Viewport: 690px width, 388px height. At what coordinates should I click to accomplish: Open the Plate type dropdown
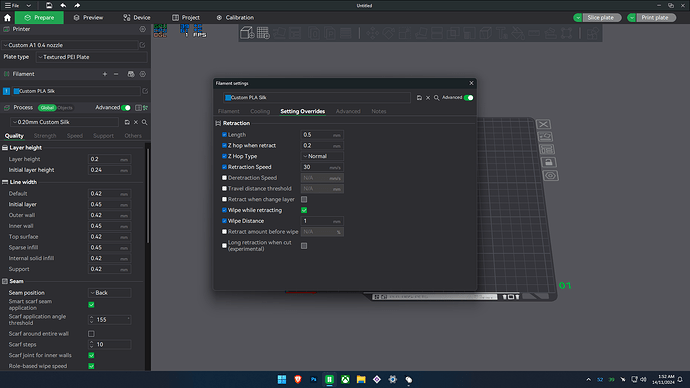click(92, 57)
